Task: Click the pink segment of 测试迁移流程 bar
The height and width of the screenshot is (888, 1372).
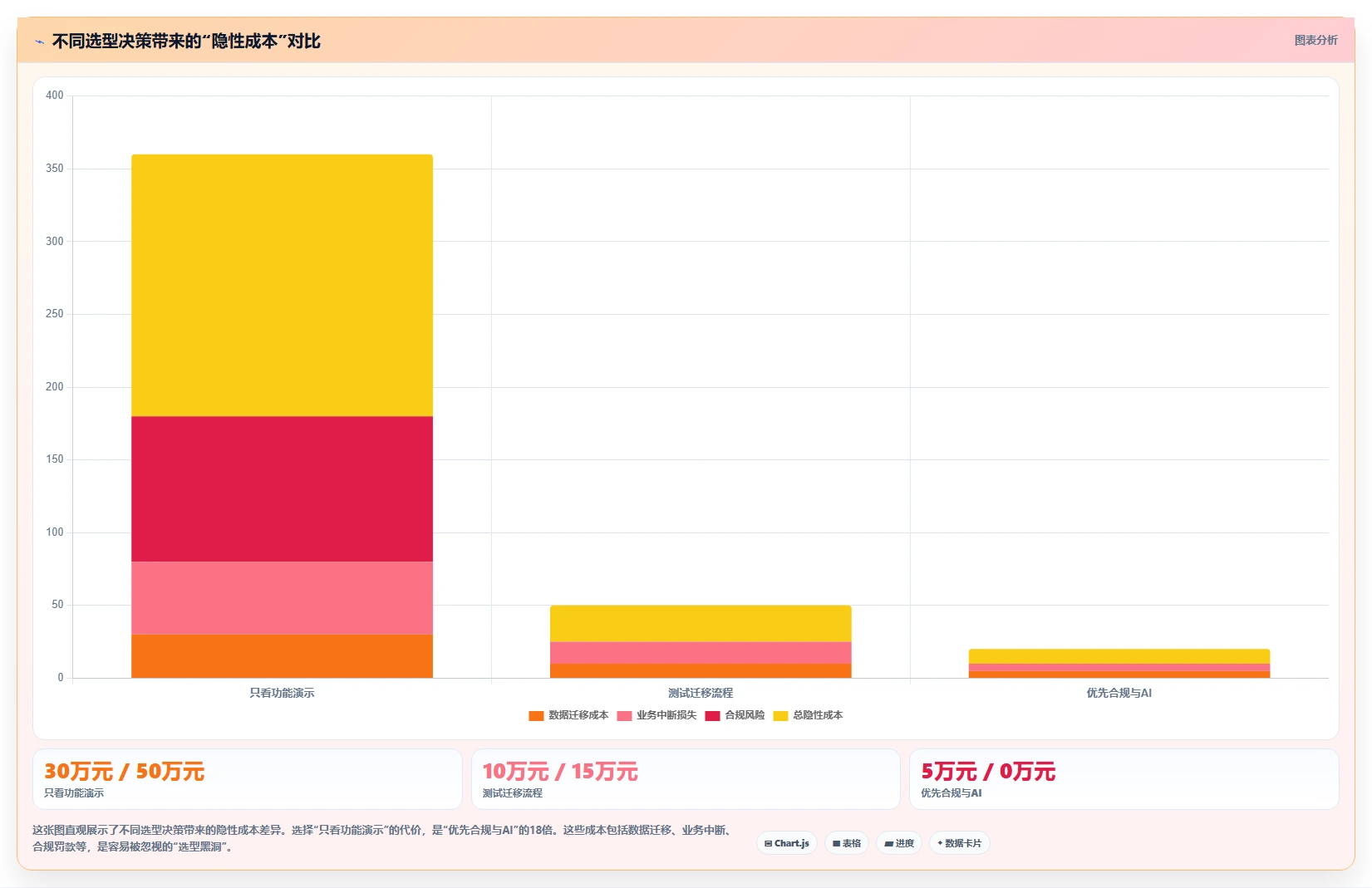Action: (701, 653)
